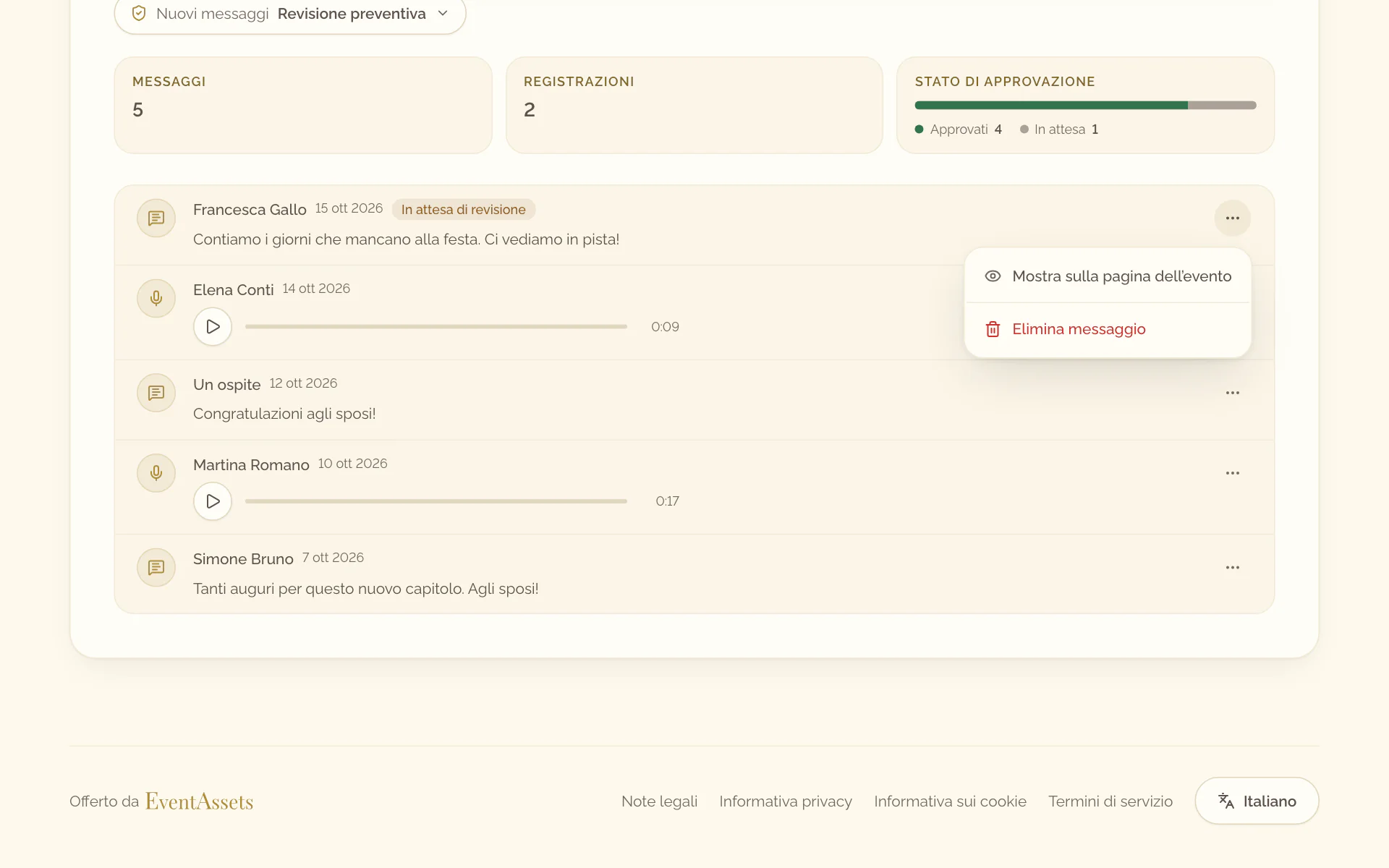This screenshot has width=1389, height=868.
Task: Click the In attesa 1 legend entry
Action: tap(1059, 129)
